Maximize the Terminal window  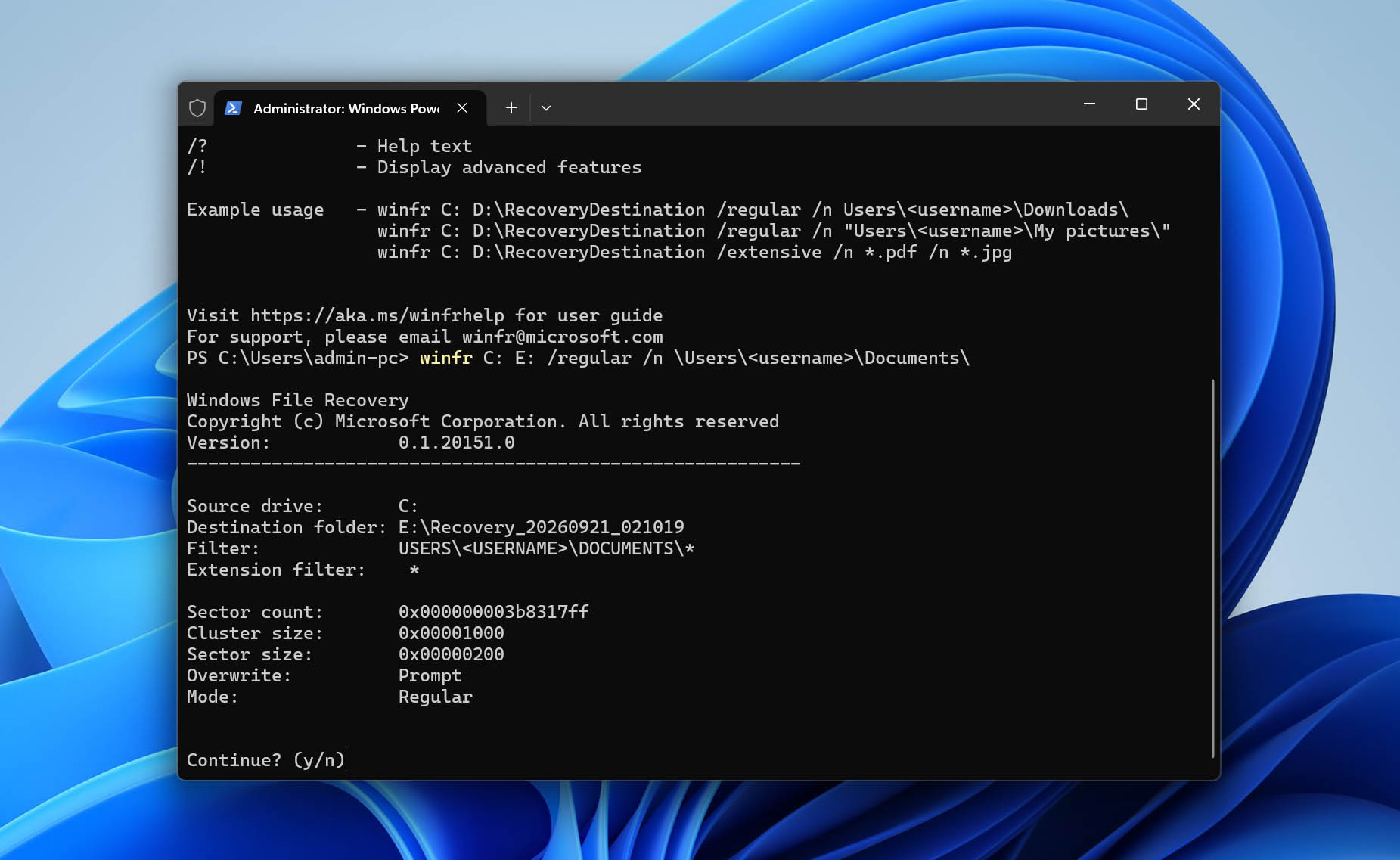1141,104
